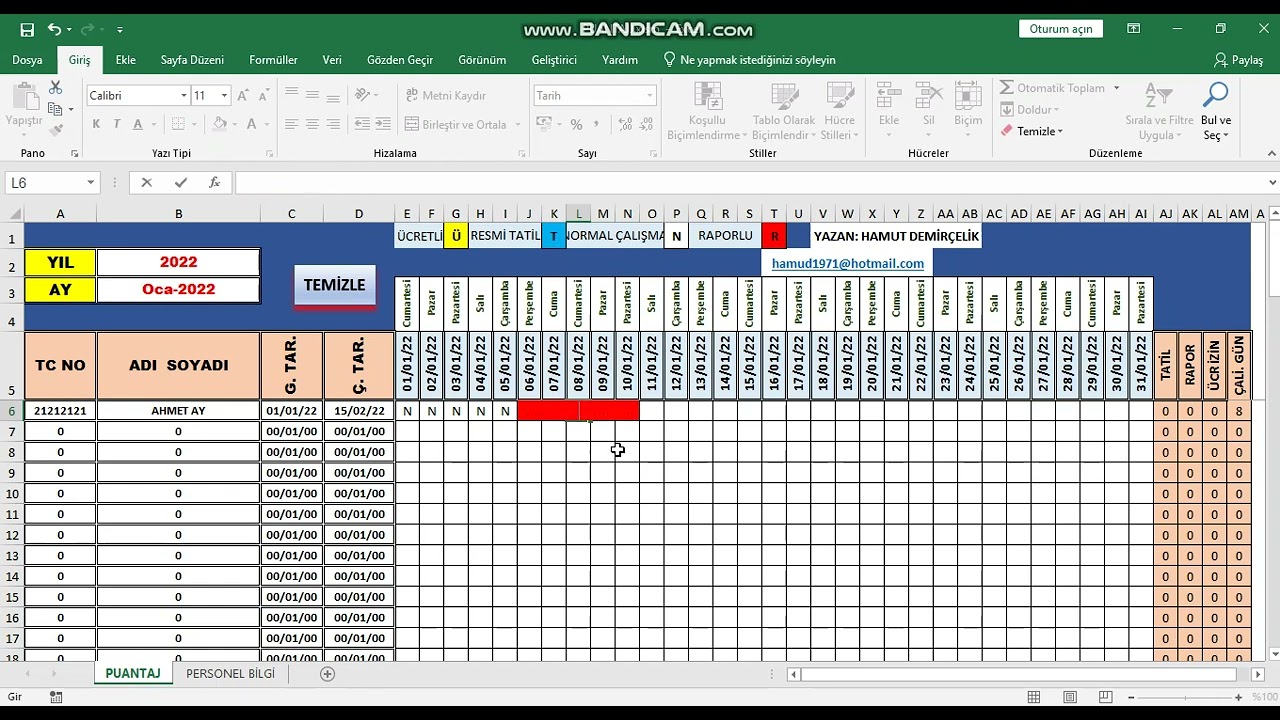
Task: Click the Sil delete cells icon
Action: [x=929, y=96]
